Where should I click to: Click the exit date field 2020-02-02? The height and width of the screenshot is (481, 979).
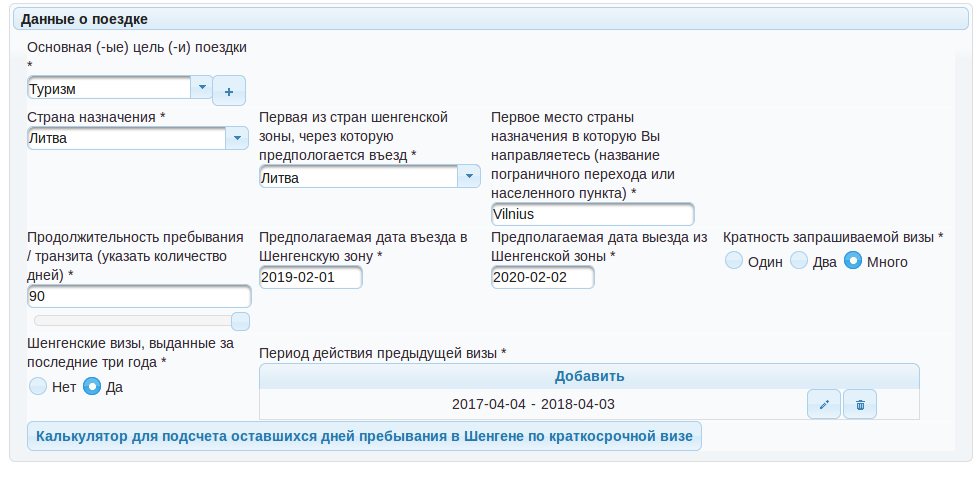tap(543, 277)
